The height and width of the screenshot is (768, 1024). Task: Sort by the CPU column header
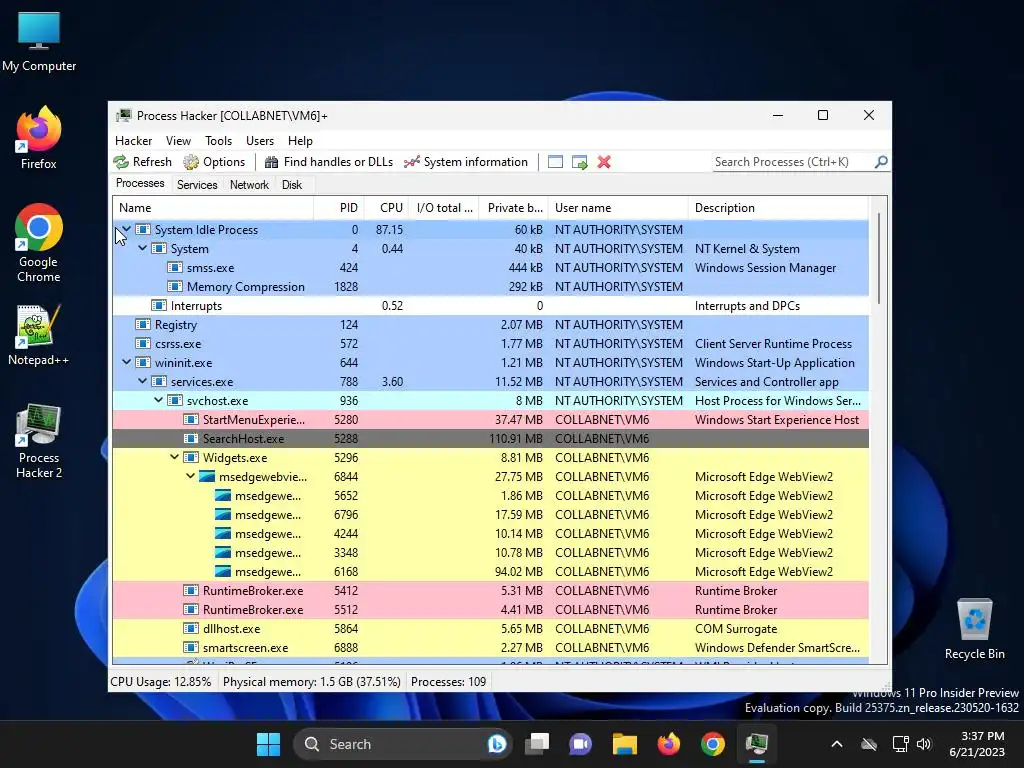pyautogui.click(x=387, y=208)
